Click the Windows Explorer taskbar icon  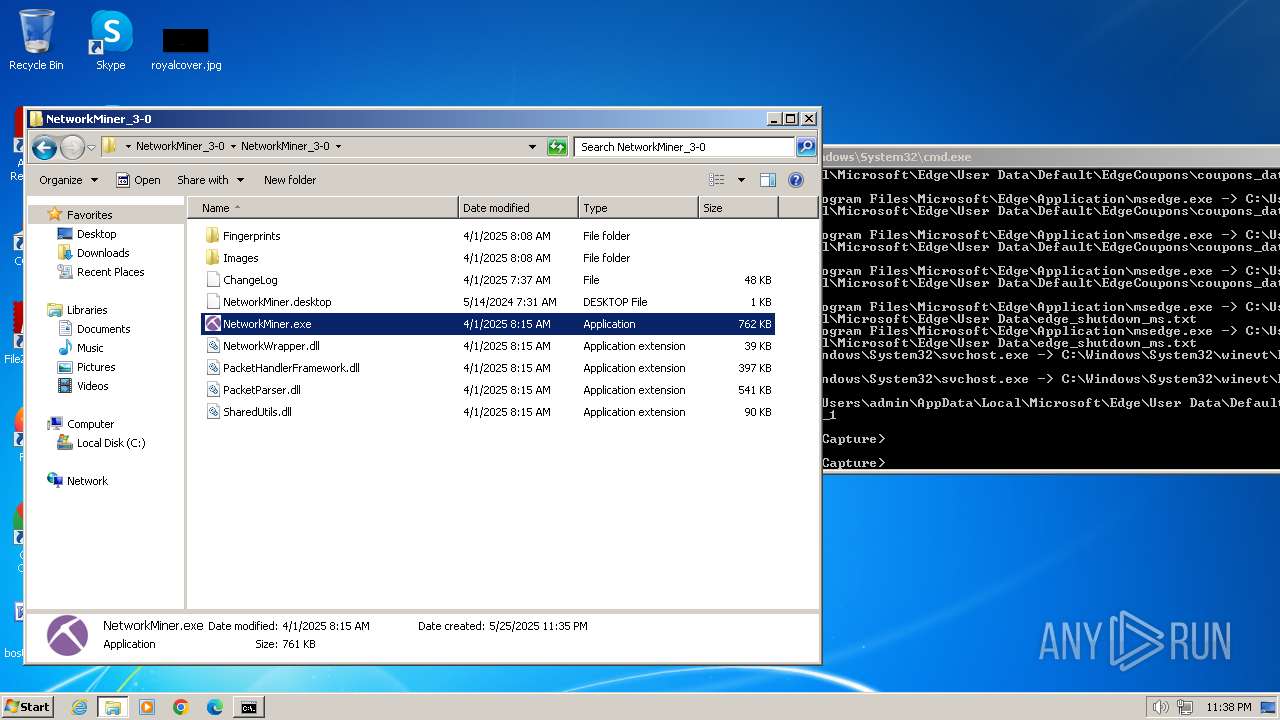coord(113,707)
